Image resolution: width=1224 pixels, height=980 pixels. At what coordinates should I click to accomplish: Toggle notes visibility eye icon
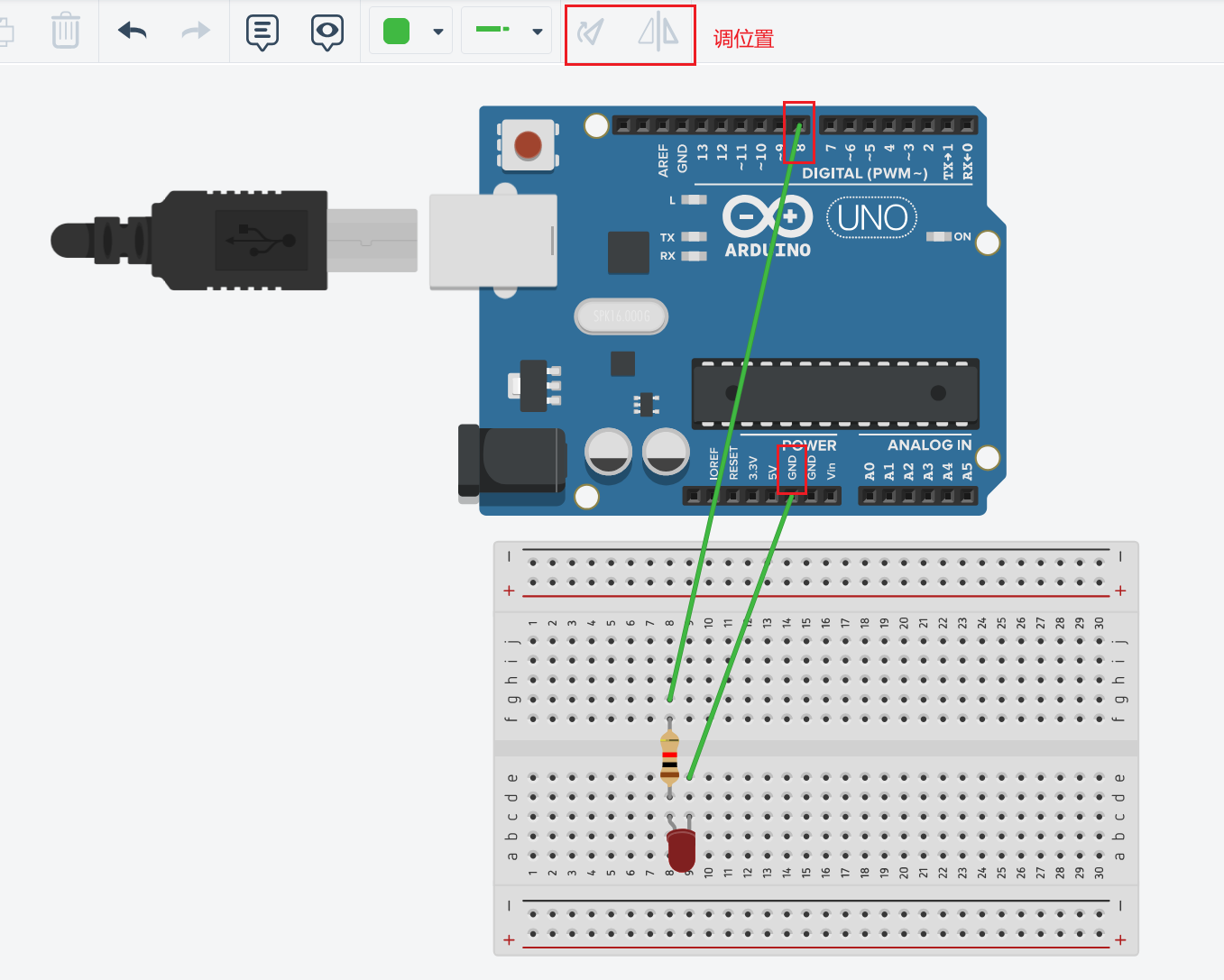[327, 32]
